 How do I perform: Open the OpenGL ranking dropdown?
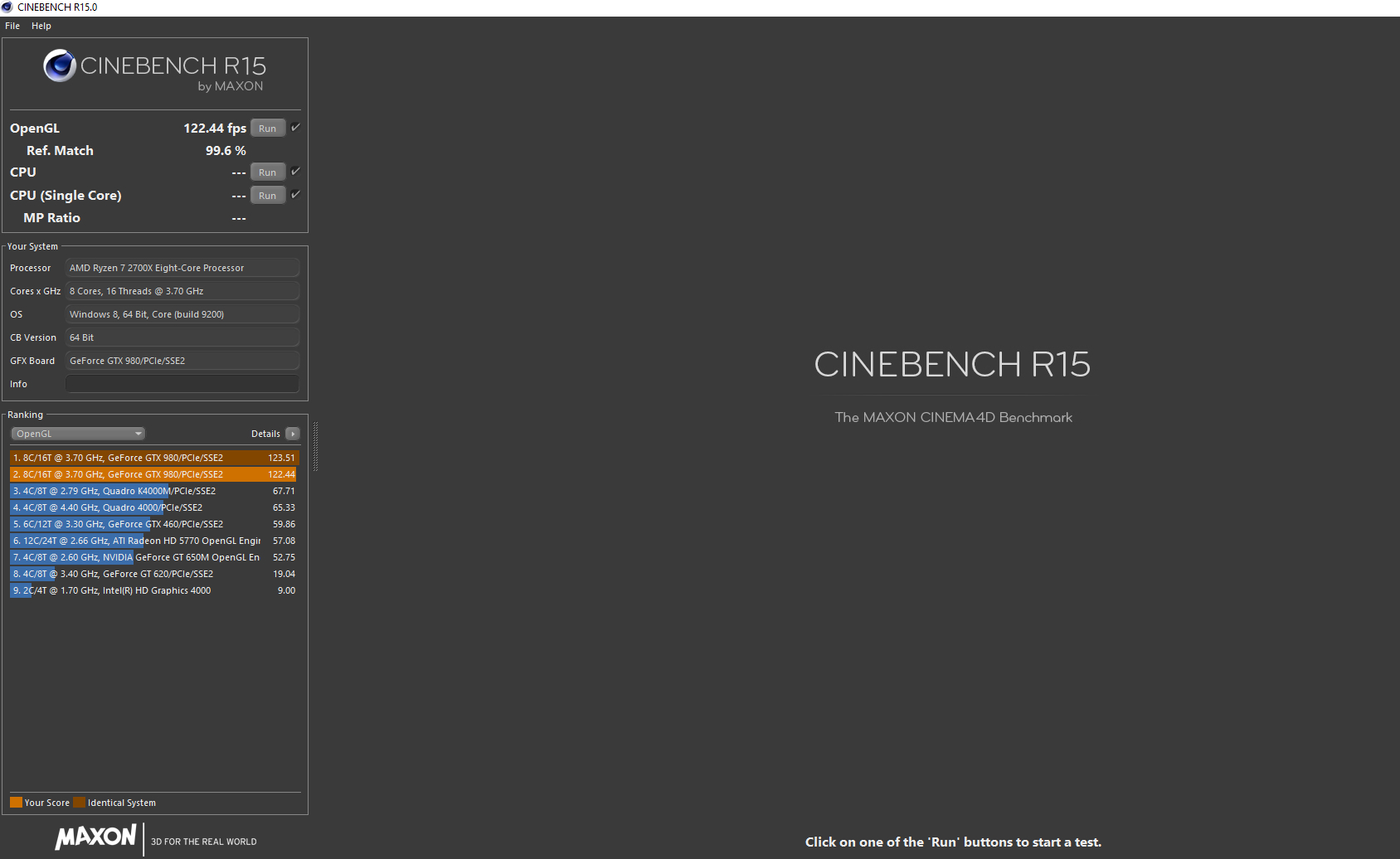(77, 433)
